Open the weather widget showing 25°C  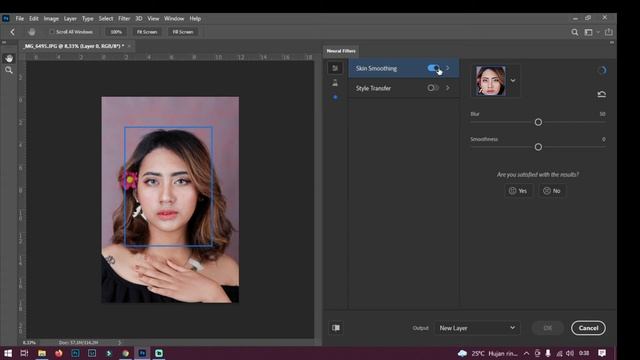[488, 353]
